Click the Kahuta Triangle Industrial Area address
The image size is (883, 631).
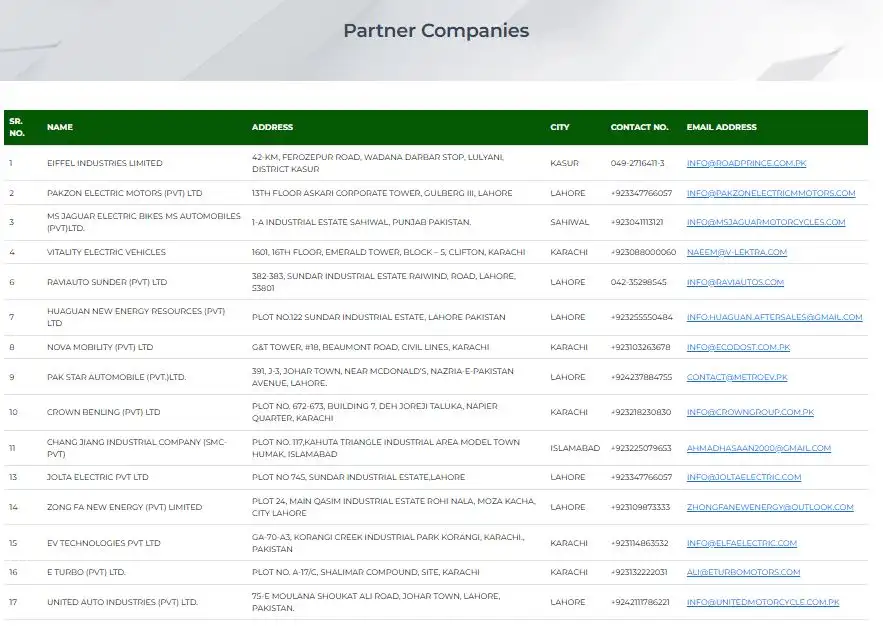386,448
